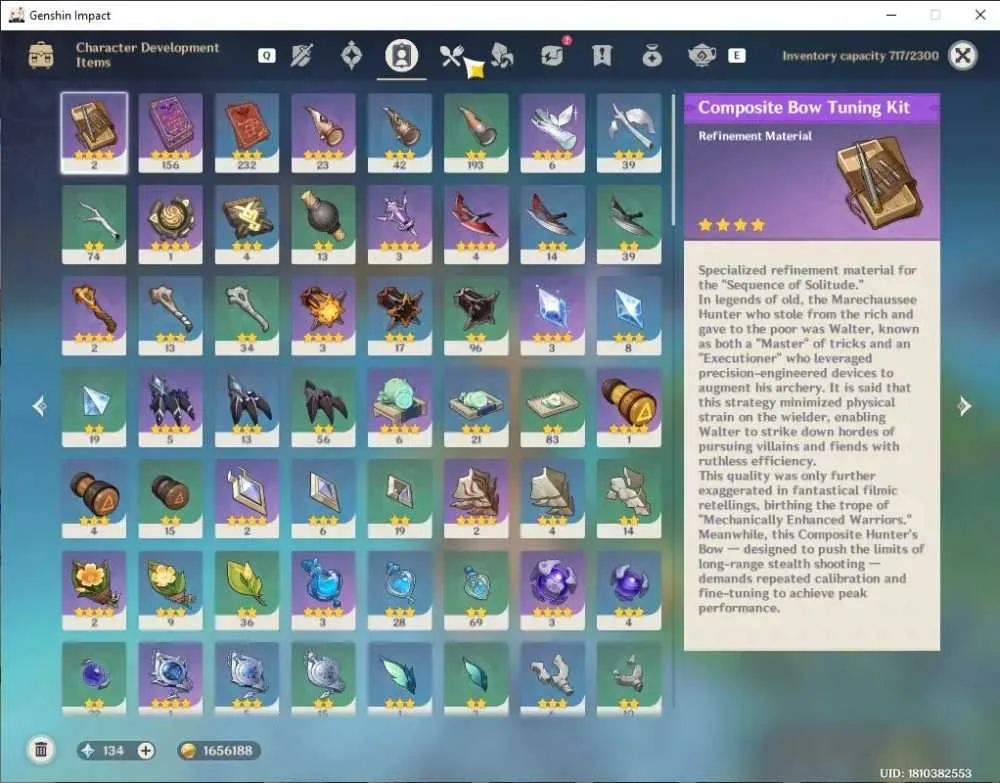Select the black flask item with count 13
This screenshot has width=1000, height=783.
323,224
